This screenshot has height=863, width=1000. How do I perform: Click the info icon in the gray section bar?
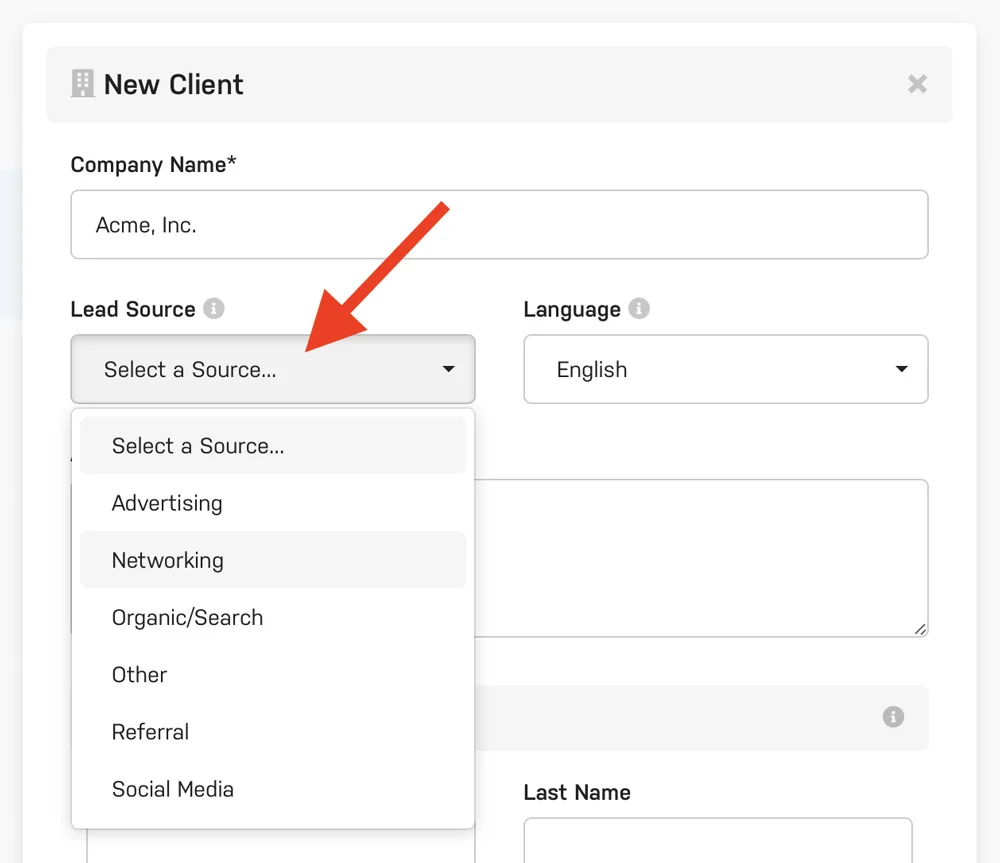[x=893, y=717]
